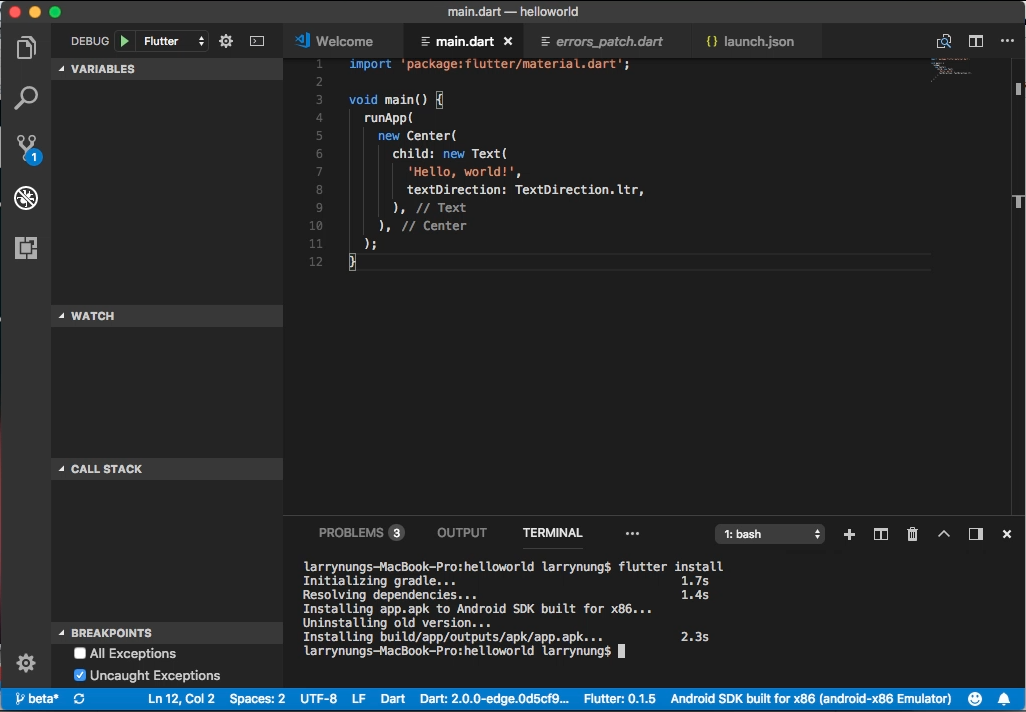Change language mode via Dart status item

click(x=393, y=699)
